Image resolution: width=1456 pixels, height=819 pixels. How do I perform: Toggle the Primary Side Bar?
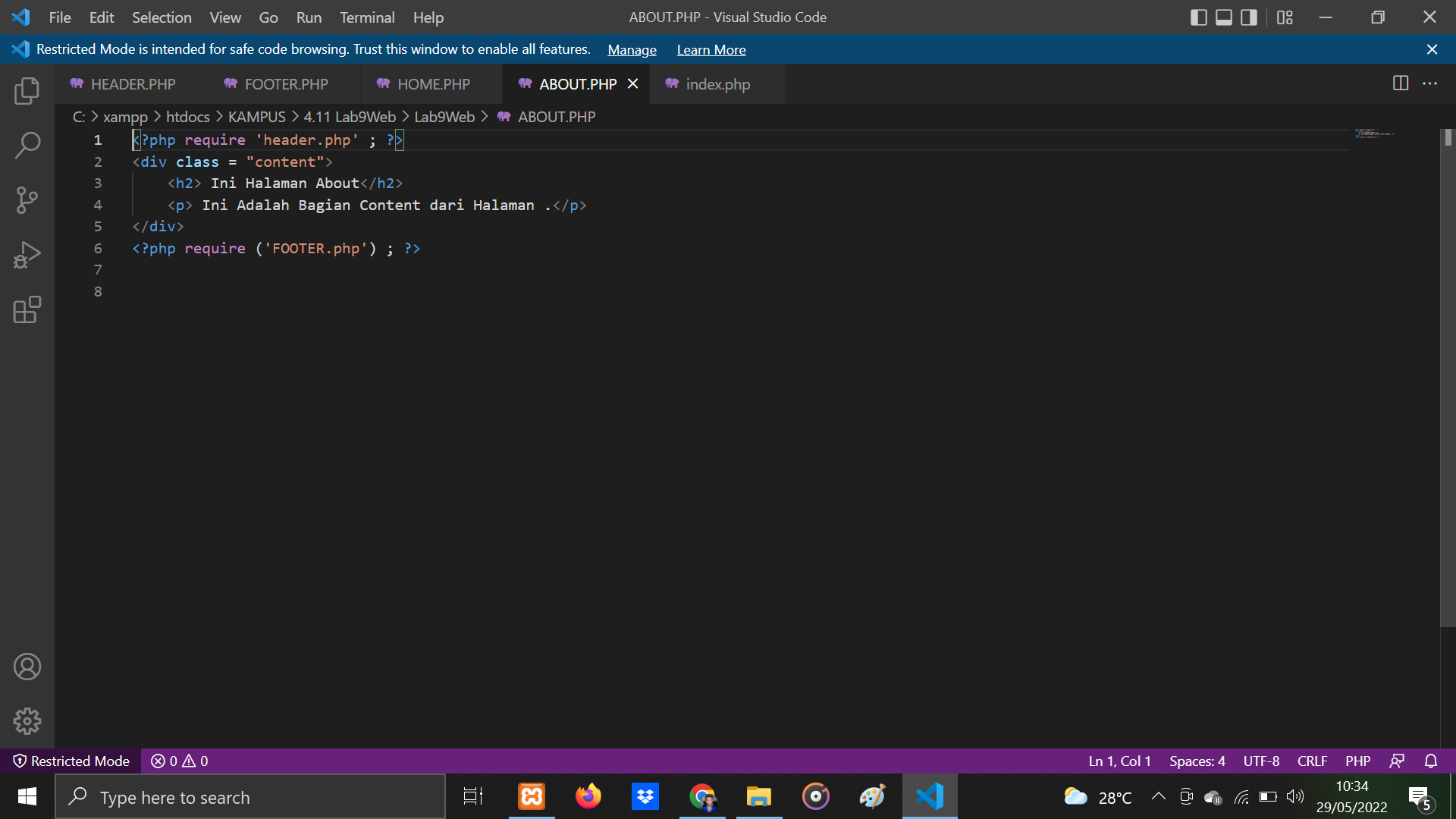tap(1199, 17)
